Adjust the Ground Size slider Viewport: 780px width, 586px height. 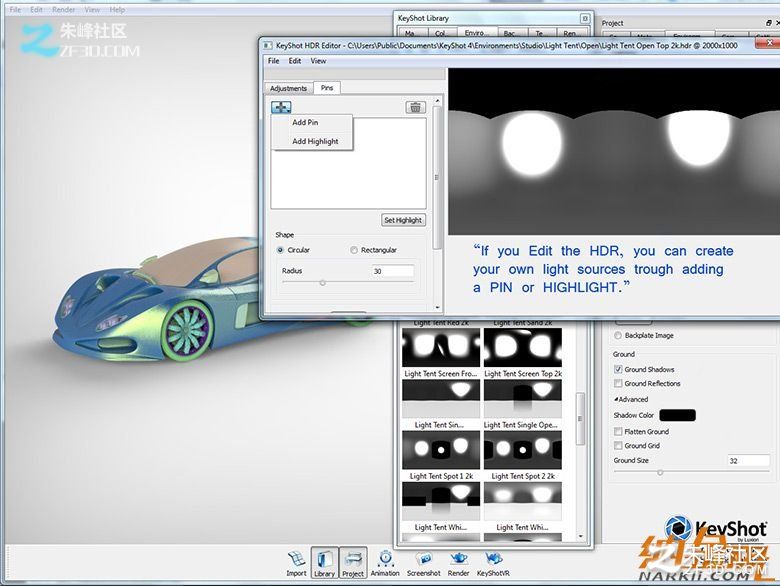pos(660,473)
